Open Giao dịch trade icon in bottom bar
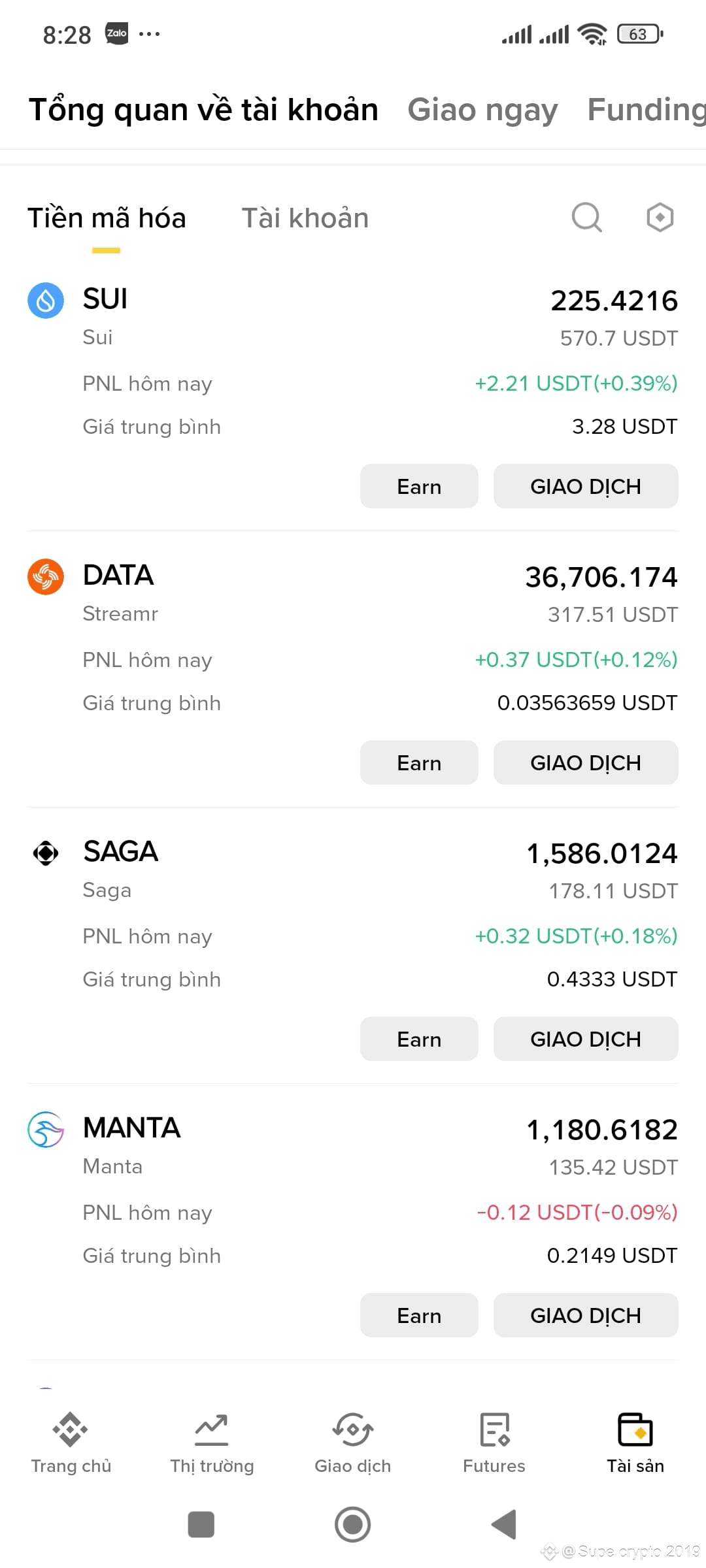 pos(353,1429)
